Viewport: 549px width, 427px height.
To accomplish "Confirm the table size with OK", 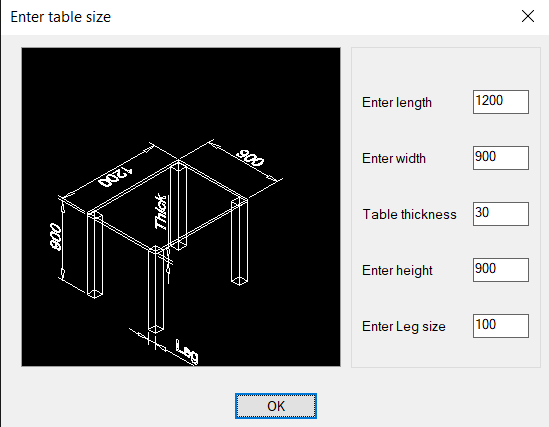I will click(x=276, y=406).
